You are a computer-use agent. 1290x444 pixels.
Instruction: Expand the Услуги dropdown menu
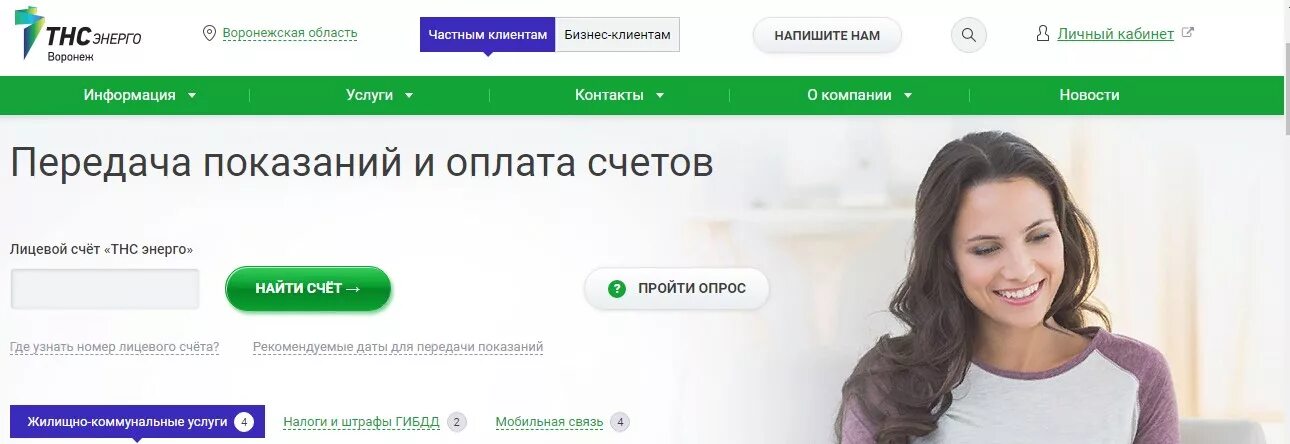coord(380,95)
